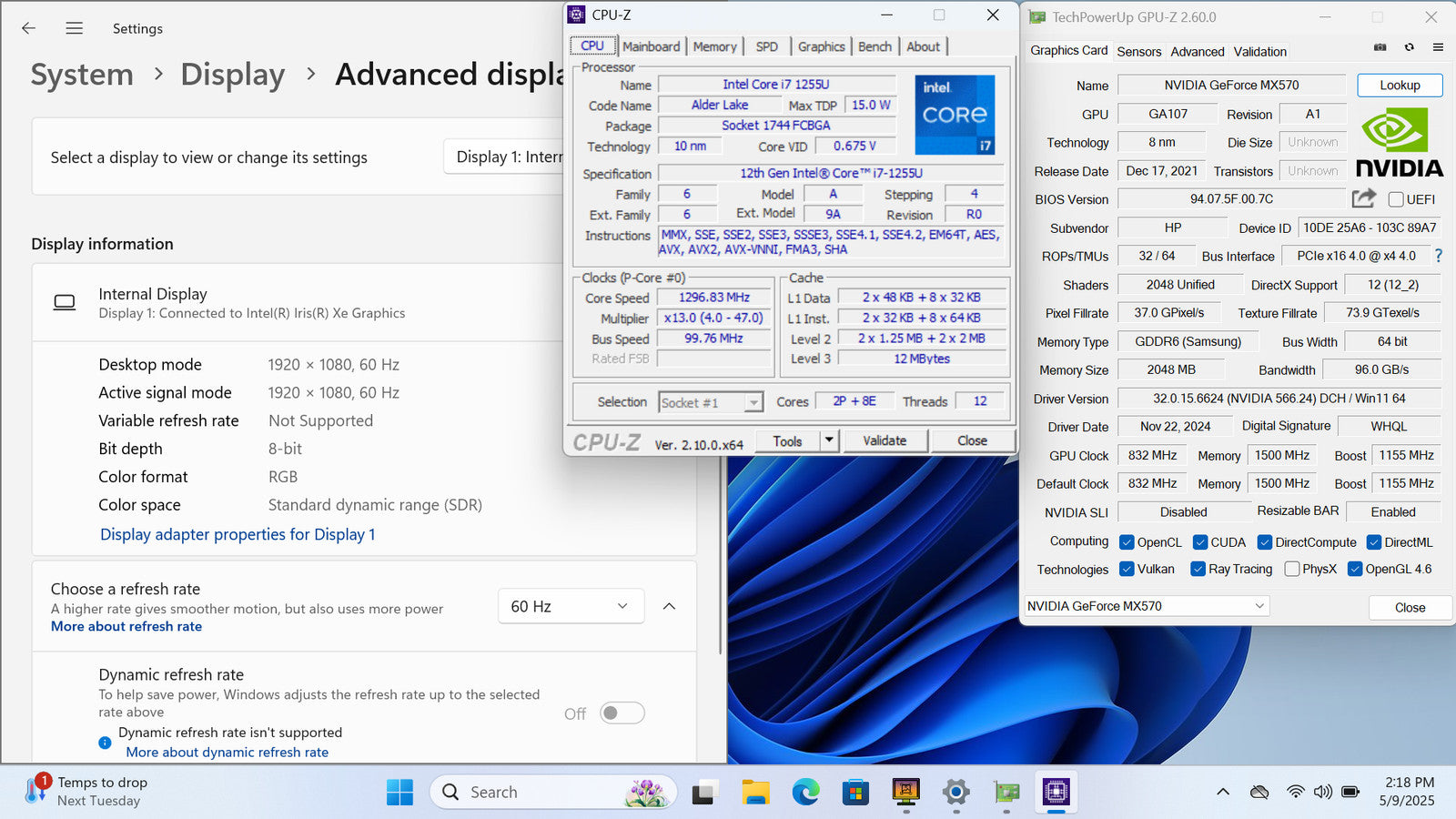This screenshot has height=819, width=1456.
Task: Click the GPU-Z screenshot camera icon
Action: coord(1380,47)
